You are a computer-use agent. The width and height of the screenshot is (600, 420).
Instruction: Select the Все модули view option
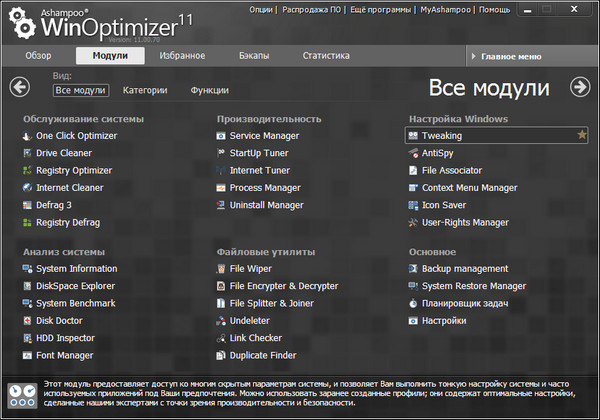(81, 90)
